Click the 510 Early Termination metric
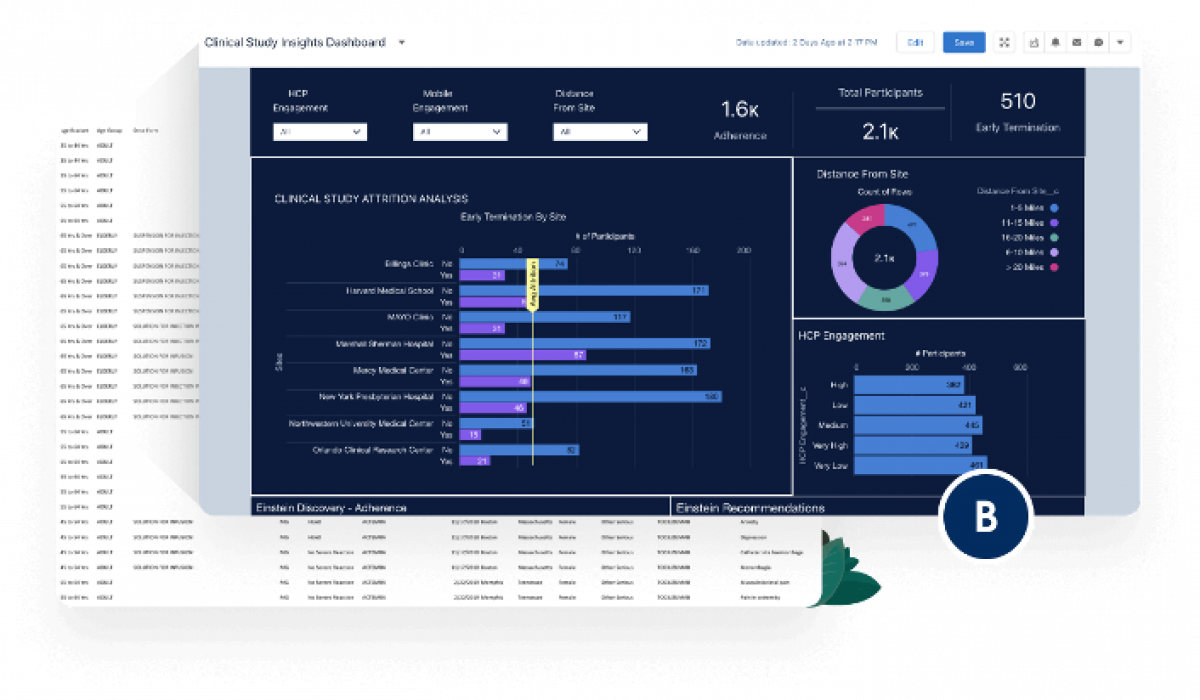 (x=1018, y=111)
